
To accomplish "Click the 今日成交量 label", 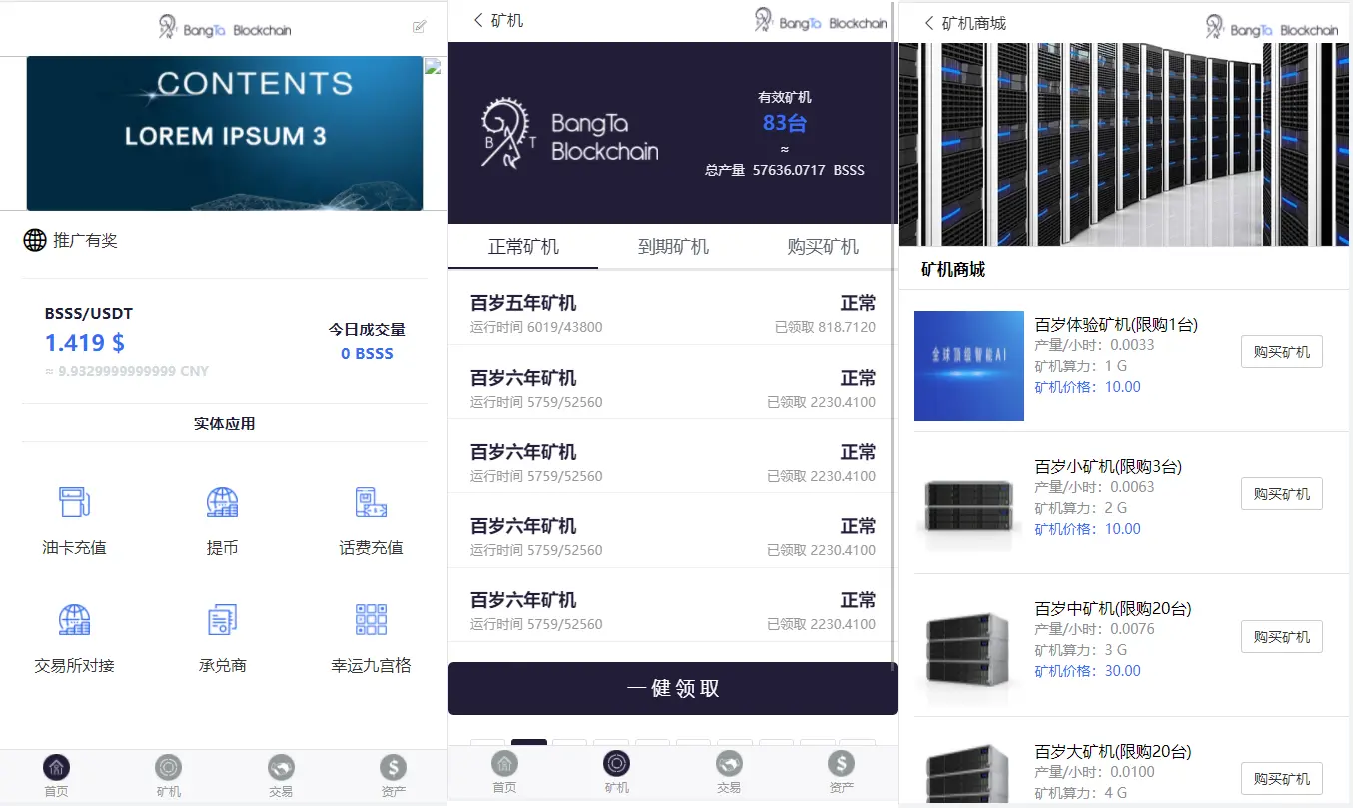I will point(367,329).
